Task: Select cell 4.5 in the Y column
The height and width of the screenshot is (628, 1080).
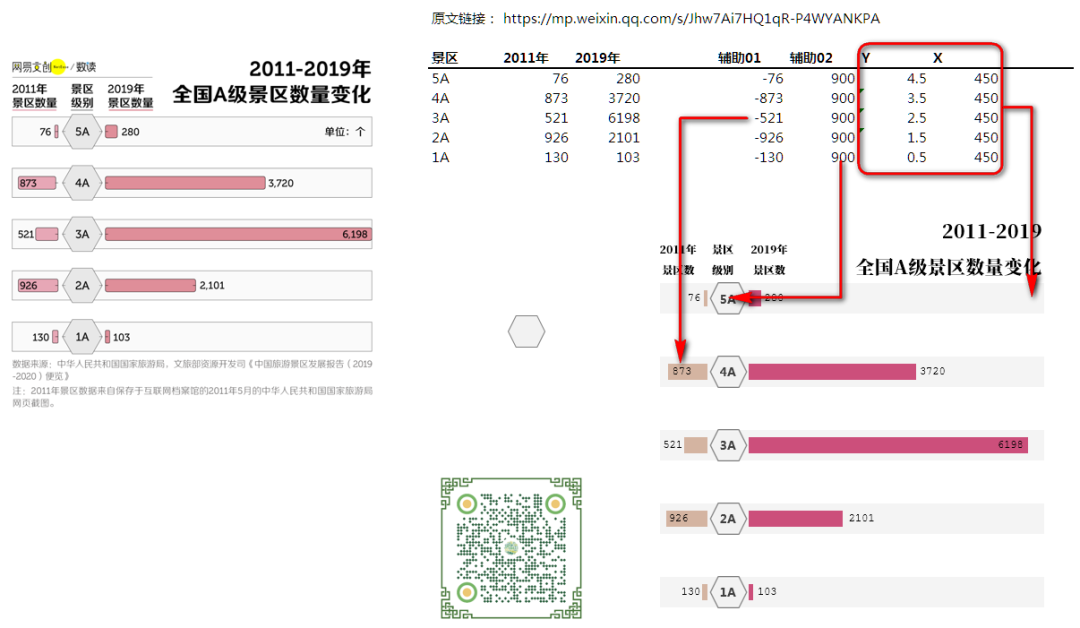Action: (x=916, y=78)
